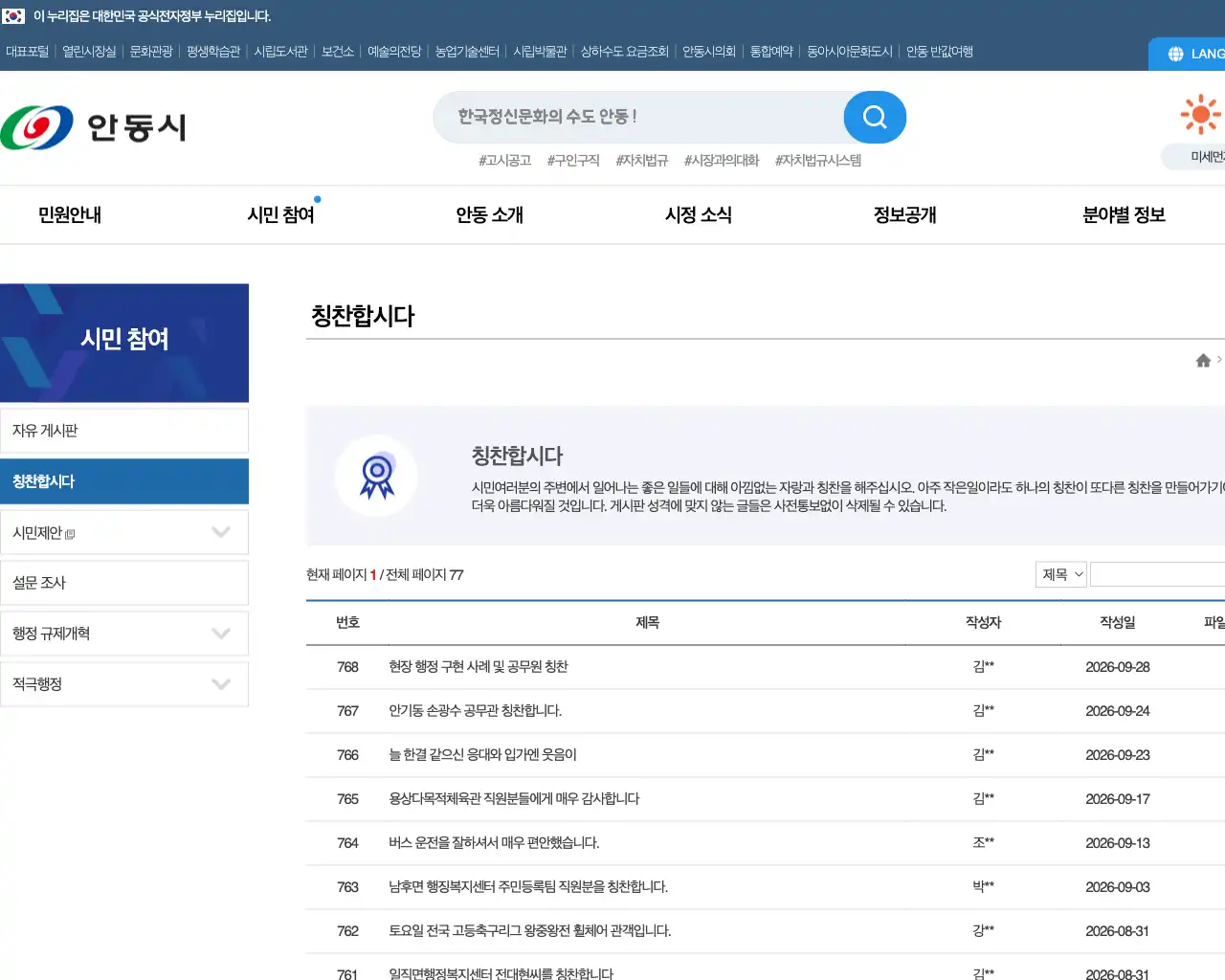Open the 시립박물관 top link
The width and height of the screenshot is (1225, 980).
coord(540,52)
